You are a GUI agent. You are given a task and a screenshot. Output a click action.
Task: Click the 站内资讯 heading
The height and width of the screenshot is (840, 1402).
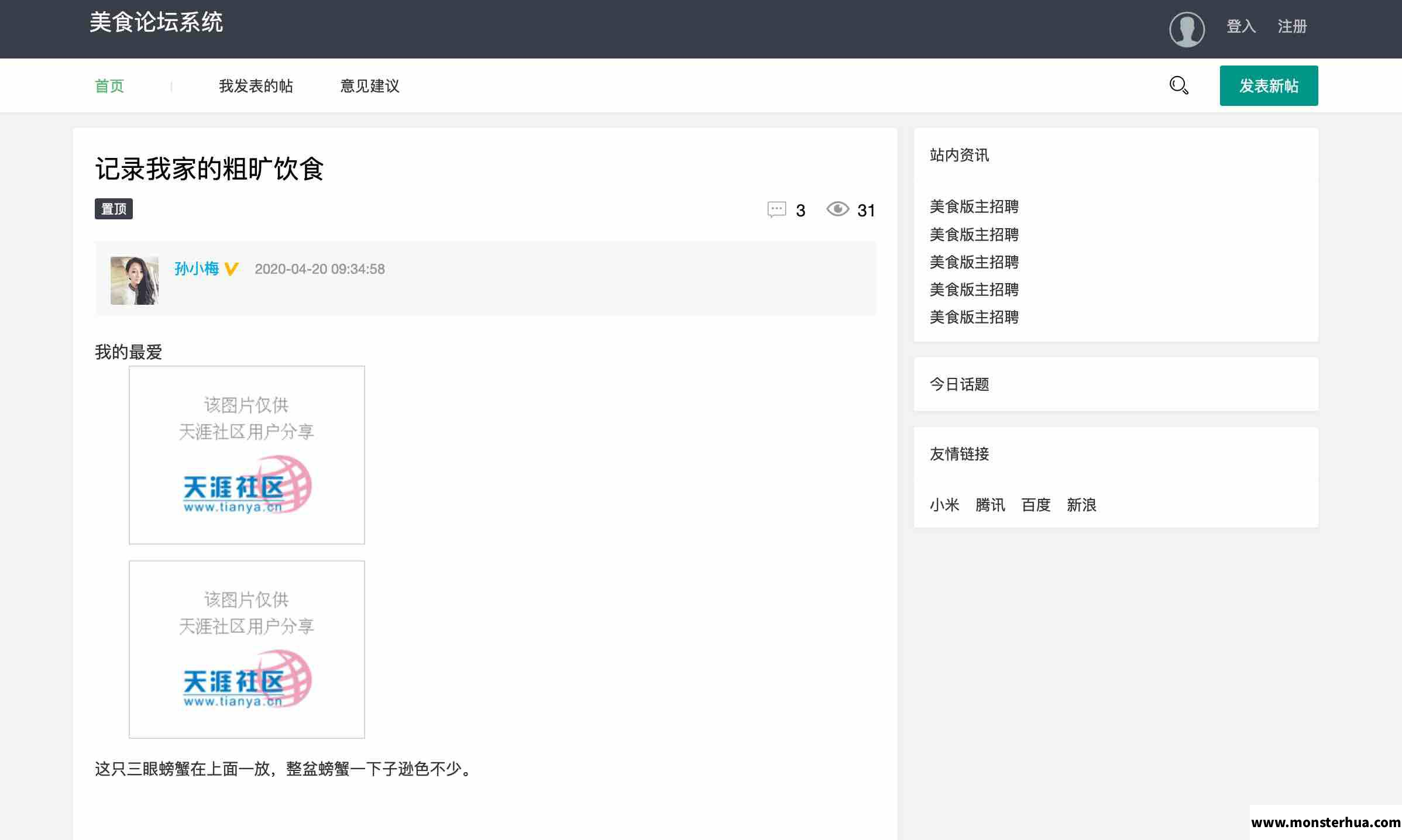point(959,155)
